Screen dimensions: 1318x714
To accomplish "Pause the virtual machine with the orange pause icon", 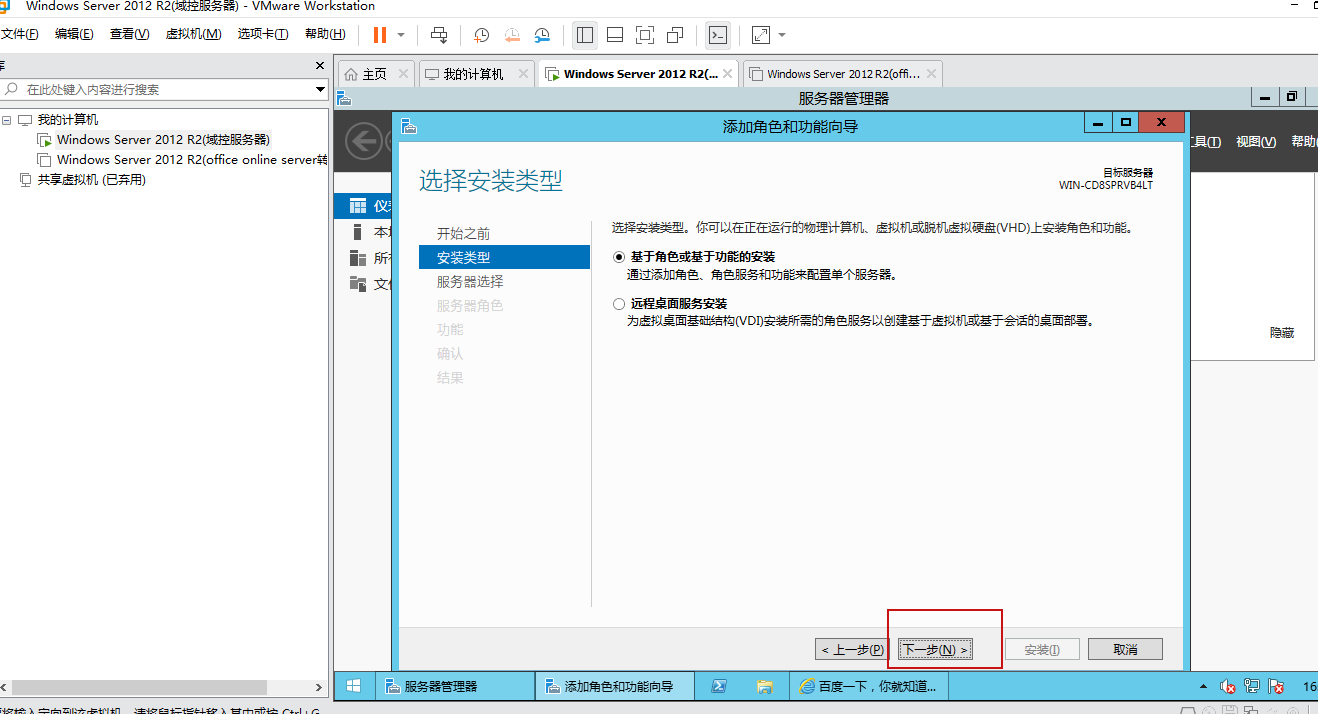I will pyautogui.click(x=380, y=35).
